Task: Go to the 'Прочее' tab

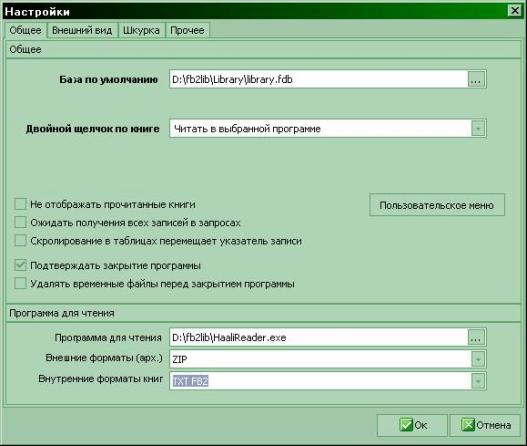Action: (x=187, y=30)
